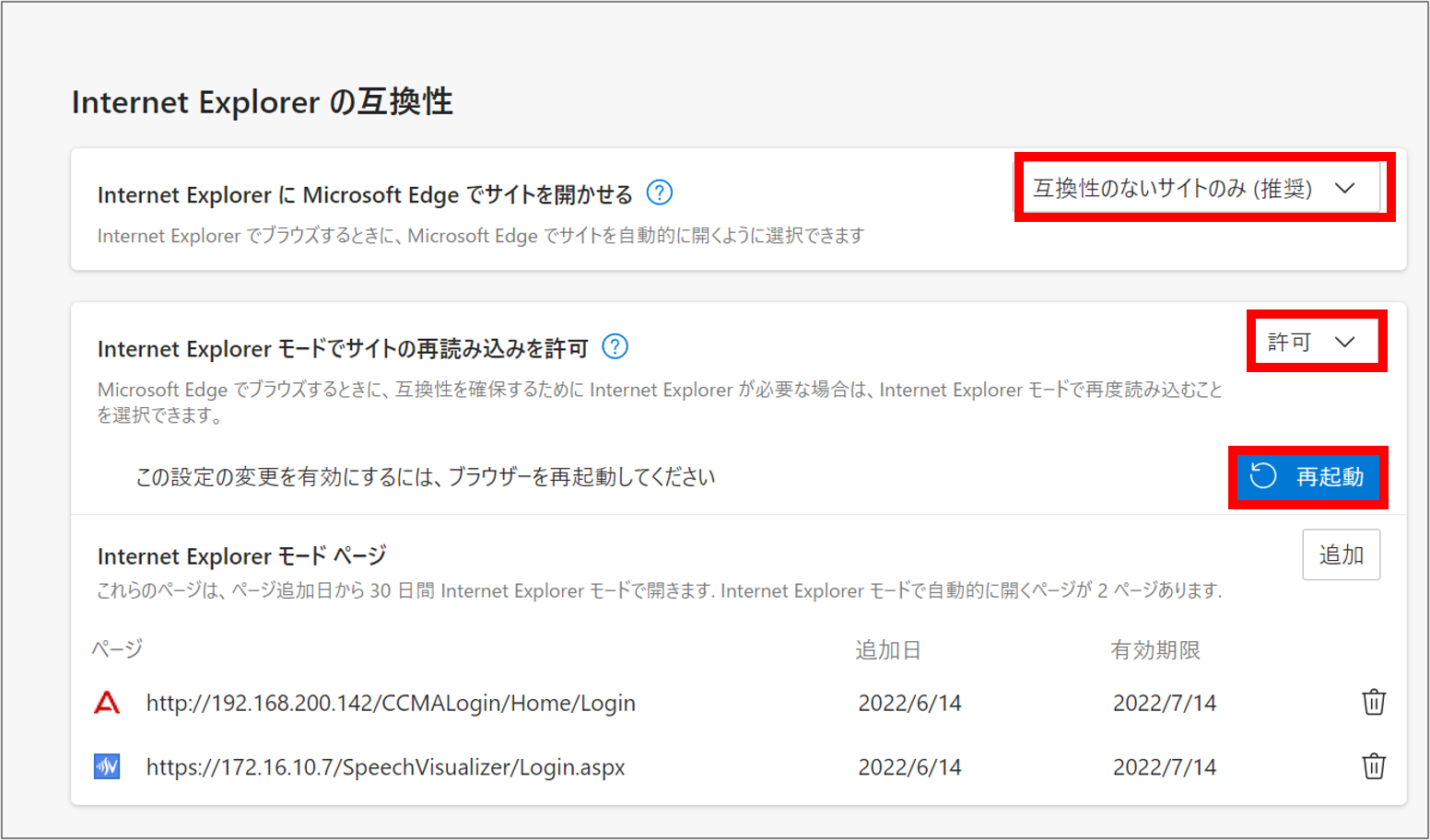
Task: Open help for IE モード再読み込み許可 setting
Action: click(615, 346)
